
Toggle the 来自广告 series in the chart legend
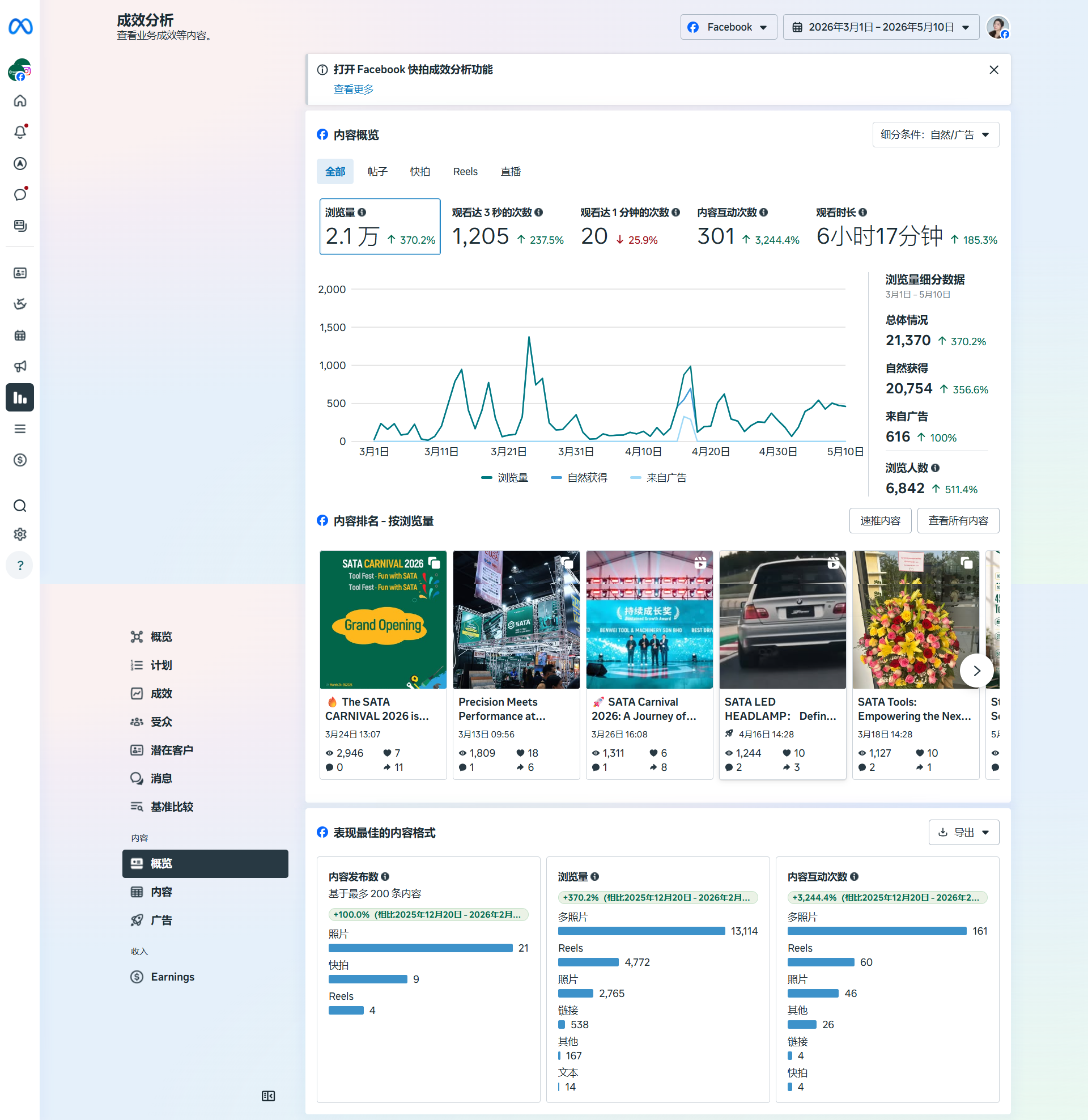658,478
